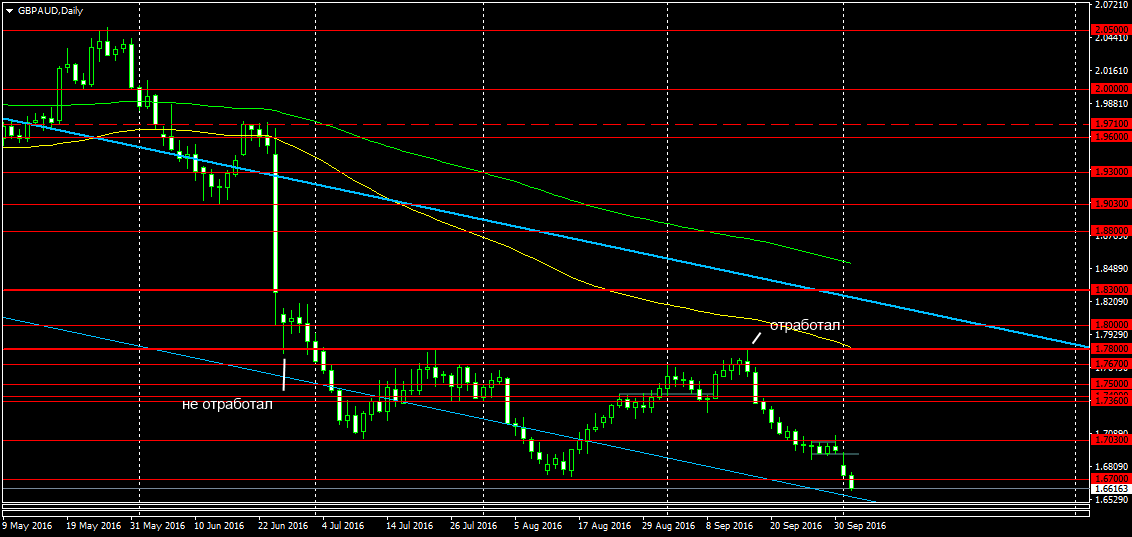The height and width of the screenshot is (537, 1132).
Task: Click the 1.75000 red price label
Action: tap(1111, 384)
